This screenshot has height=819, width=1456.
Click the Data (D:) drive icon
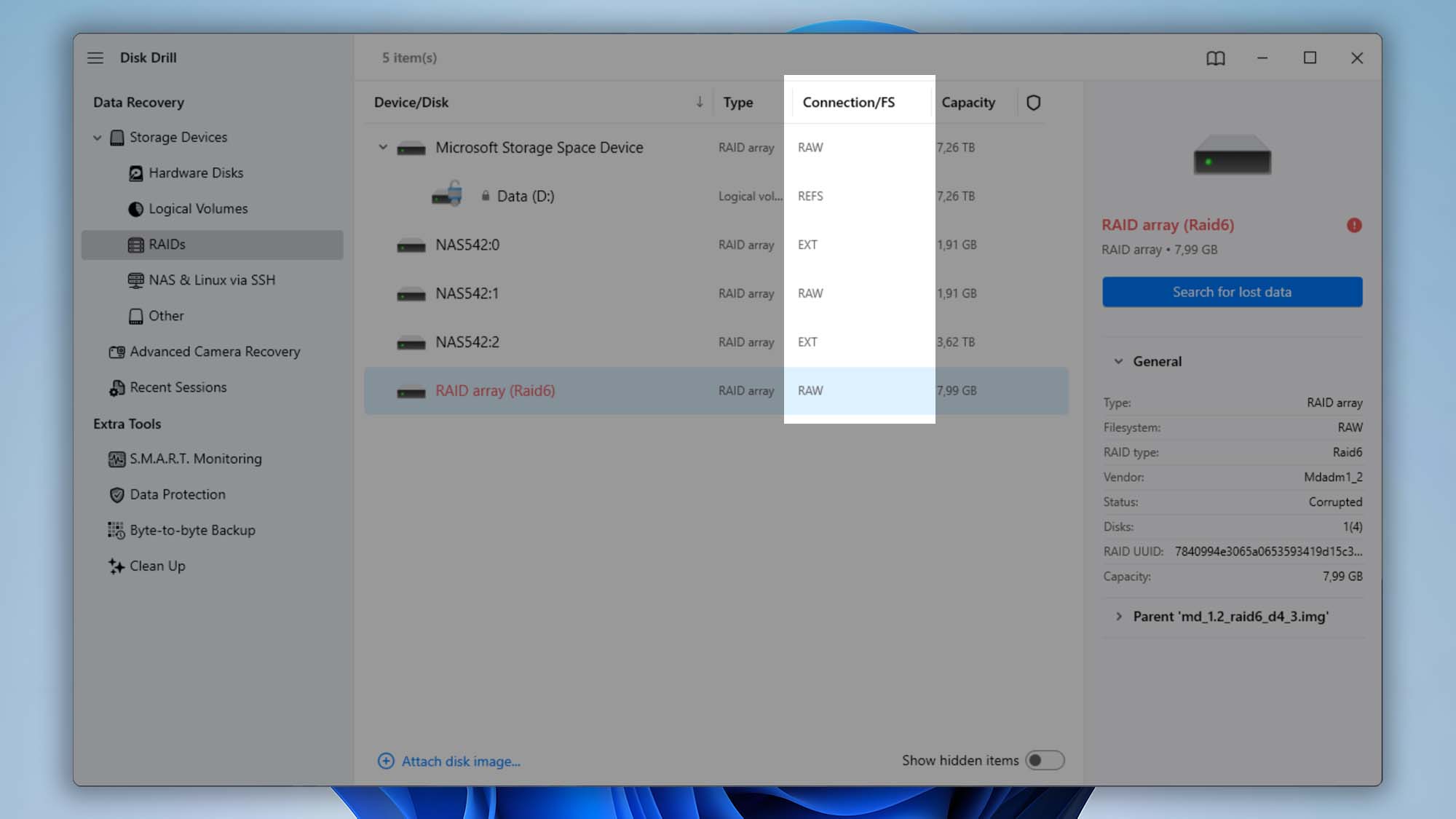[x=447, y=194]
